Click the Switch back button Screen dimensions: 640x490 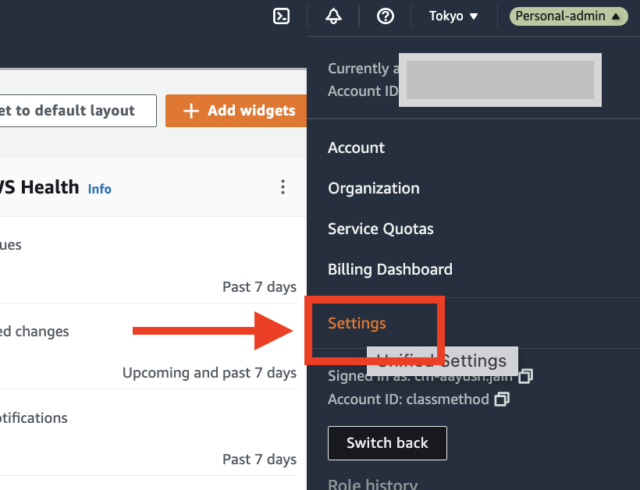387,443
